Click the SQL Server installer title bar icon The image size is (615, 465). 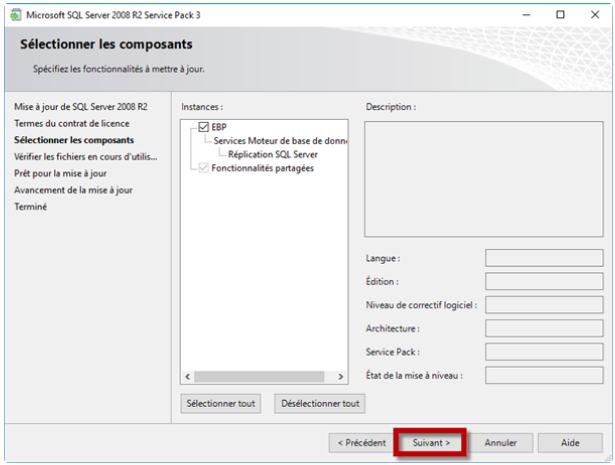[15, 15]
